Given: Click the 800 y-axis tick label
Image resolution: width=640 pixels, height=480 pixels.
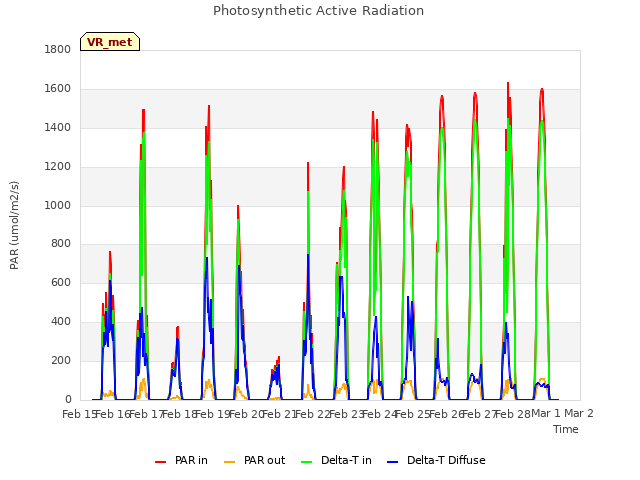Looking at the screenshot, I should (61, 244).
